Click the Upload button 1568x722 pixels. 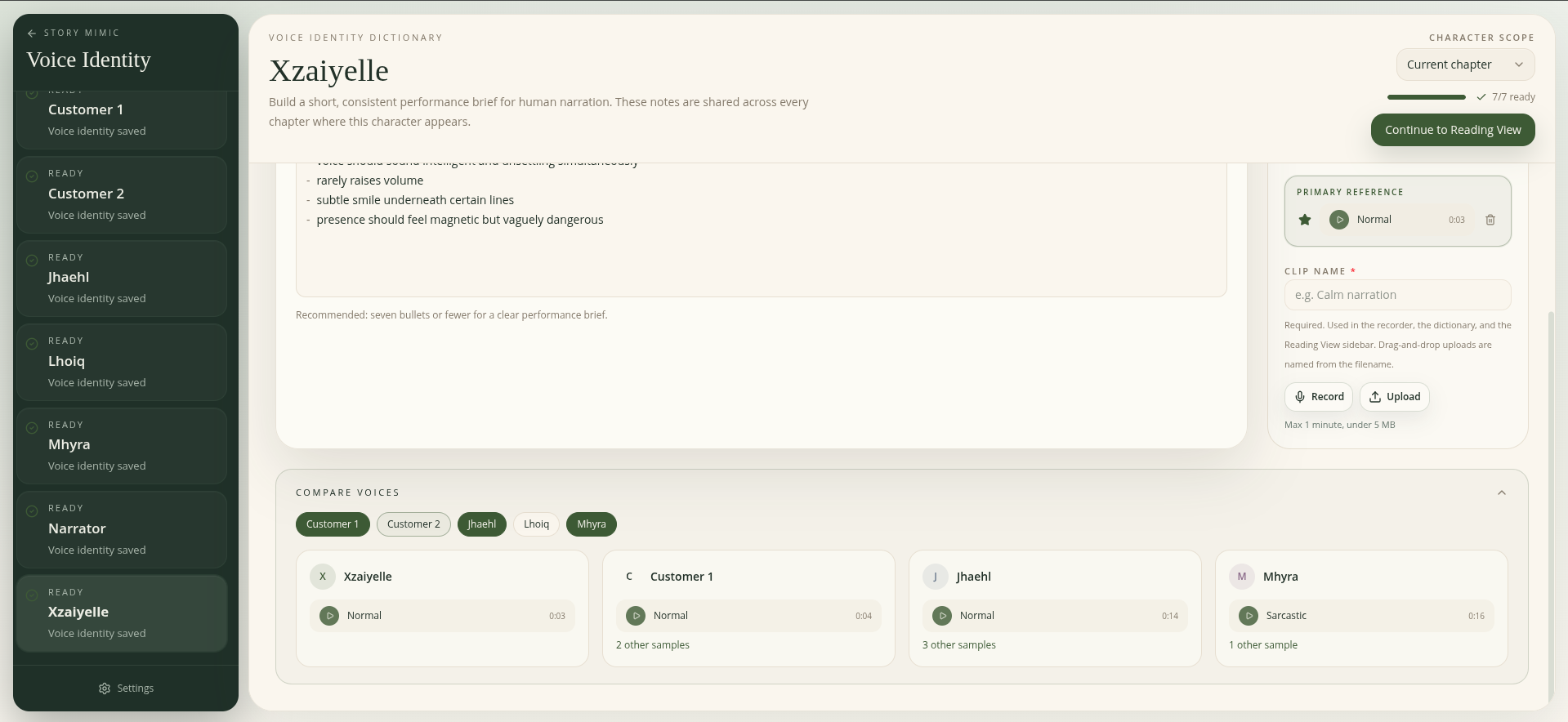click(x=1395, y=397)
